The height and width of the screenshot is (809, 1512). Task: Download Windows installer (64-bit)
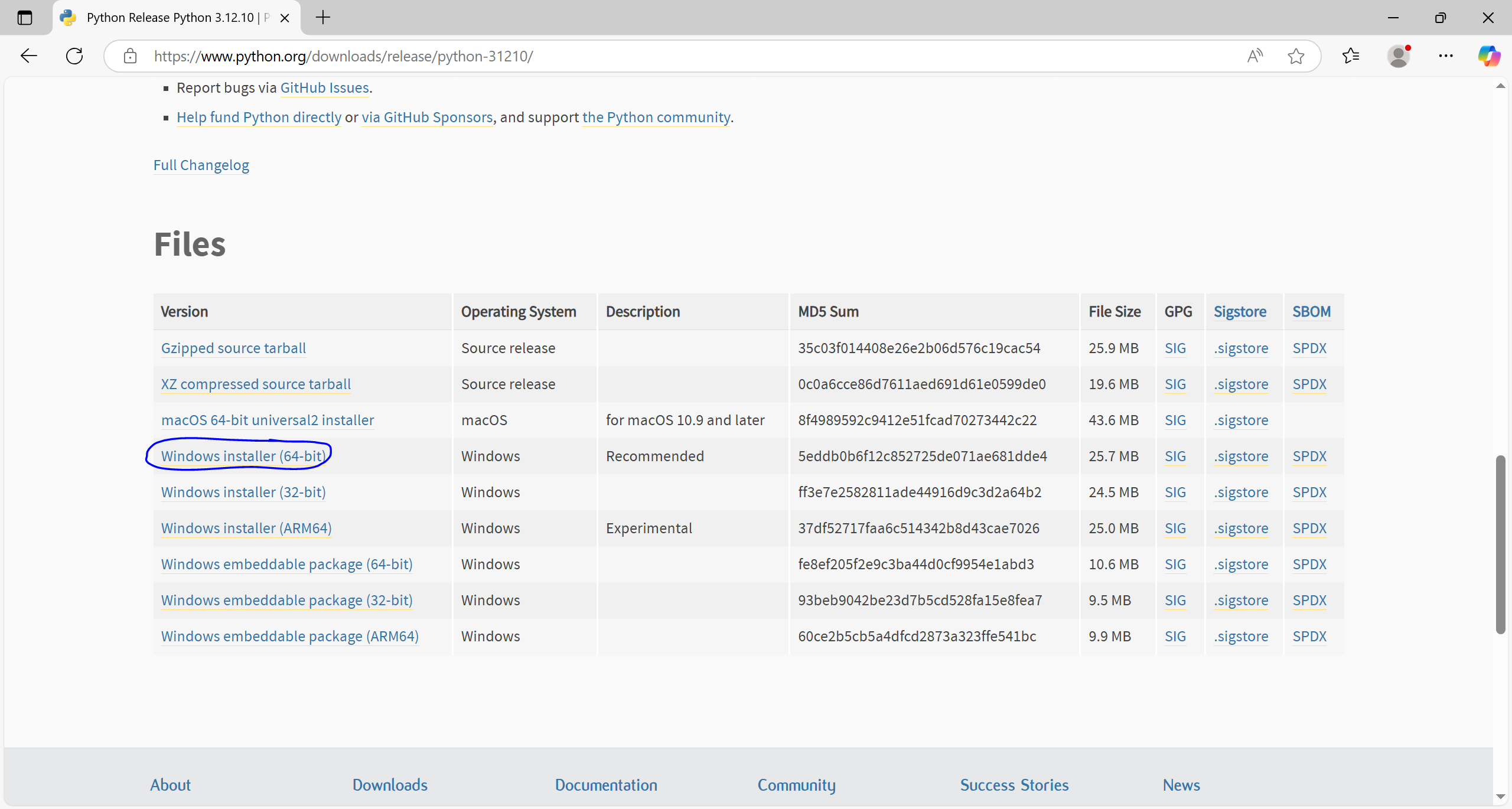tap(243, 456)
